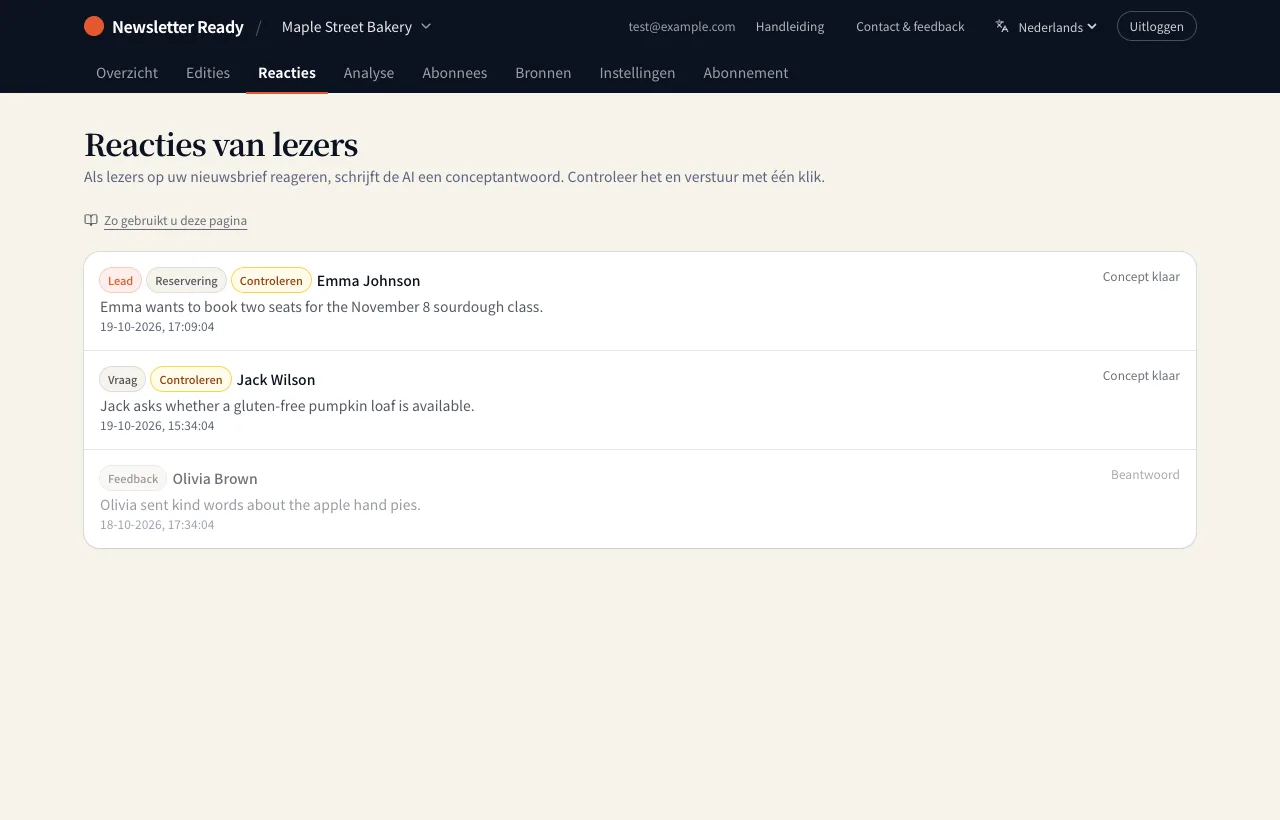Viewport: 1280px width, 820px height.
Task: Click the timestamp 19-10-2026, 15:34:04
Action: 157,425
